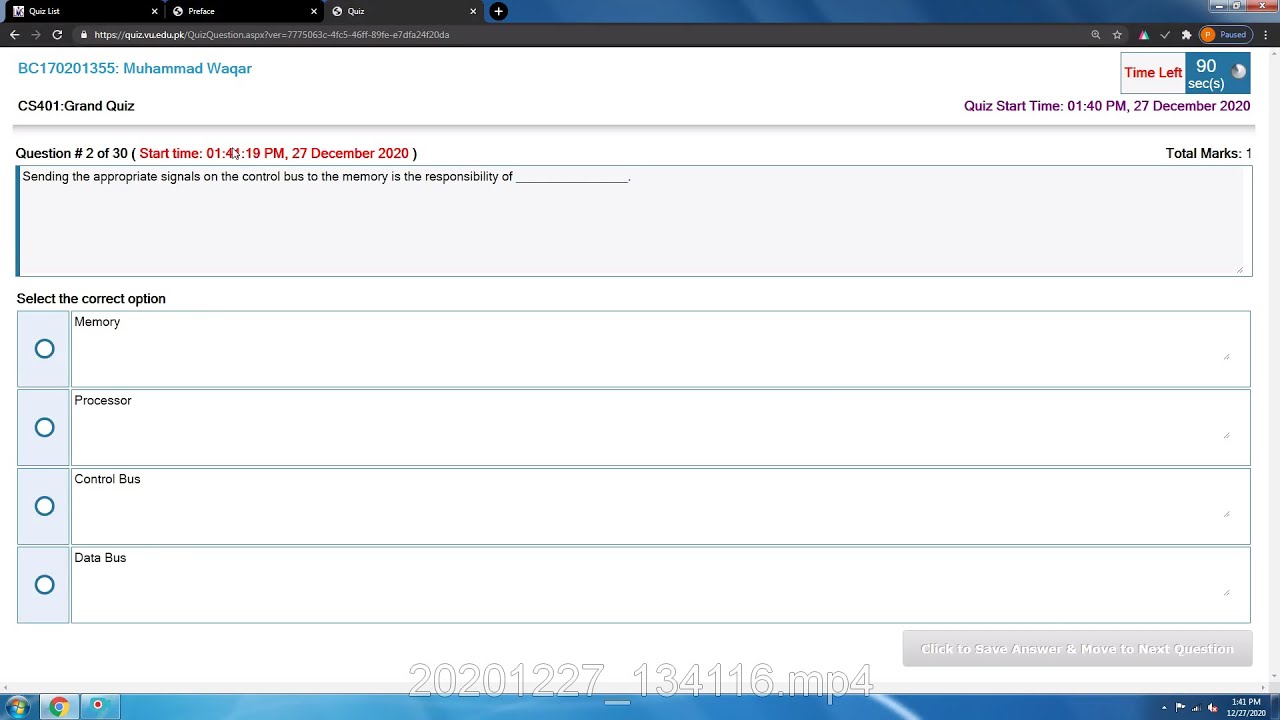This screenshot has width=1280, height=720.
Task: Reload the quiz page
Action: [57, 35]
